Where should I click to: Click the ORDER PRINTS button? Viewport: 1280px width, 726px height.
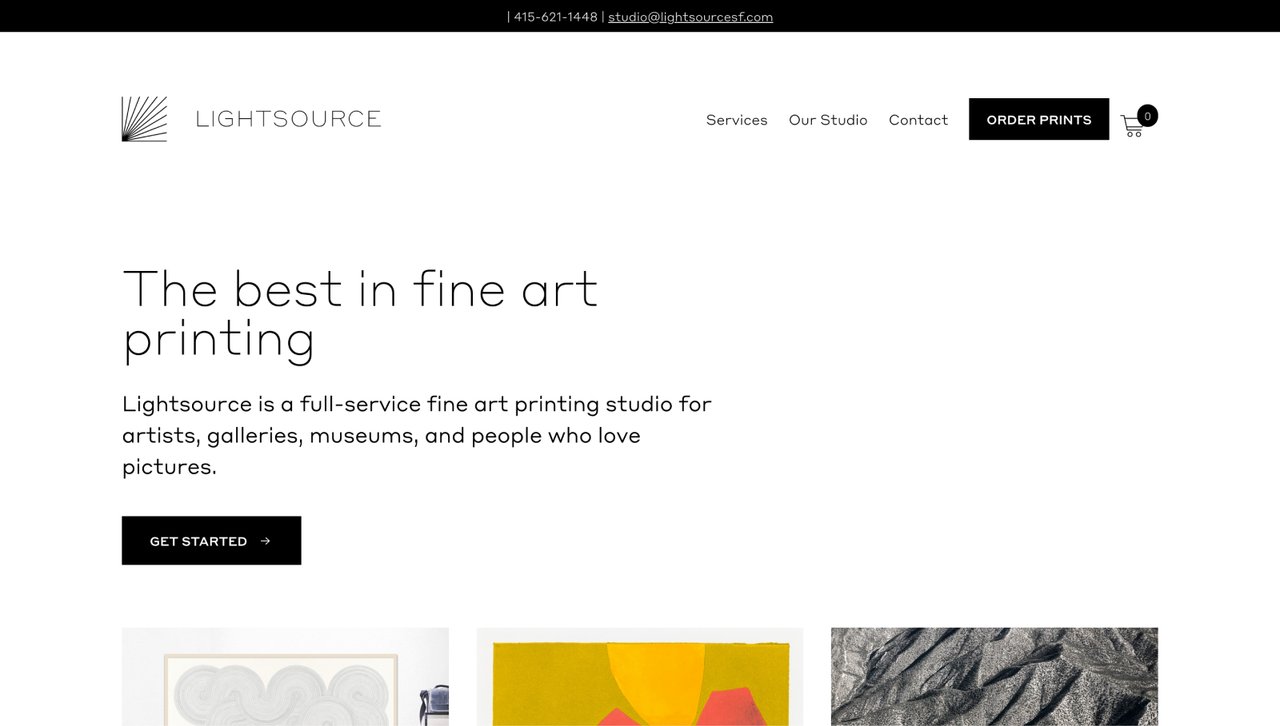click(x=1039, y=119)
